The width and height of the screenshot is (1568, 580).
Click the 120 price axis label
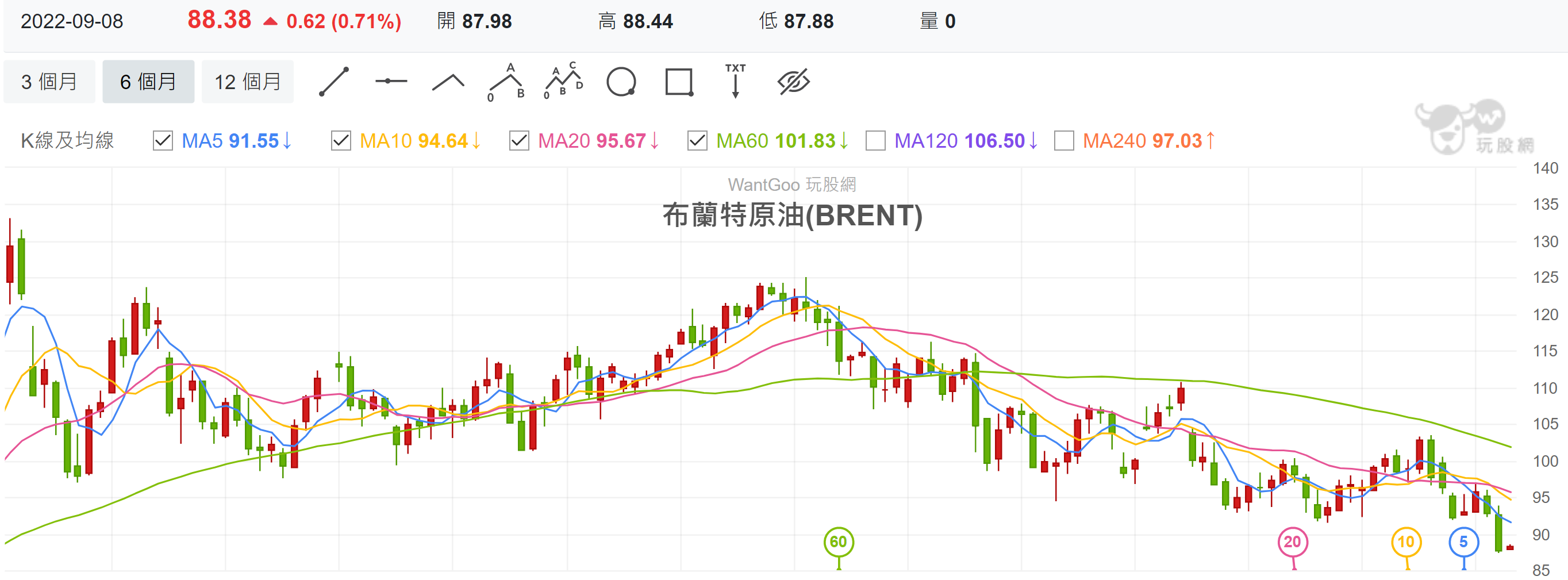[x=1545, y=314]
